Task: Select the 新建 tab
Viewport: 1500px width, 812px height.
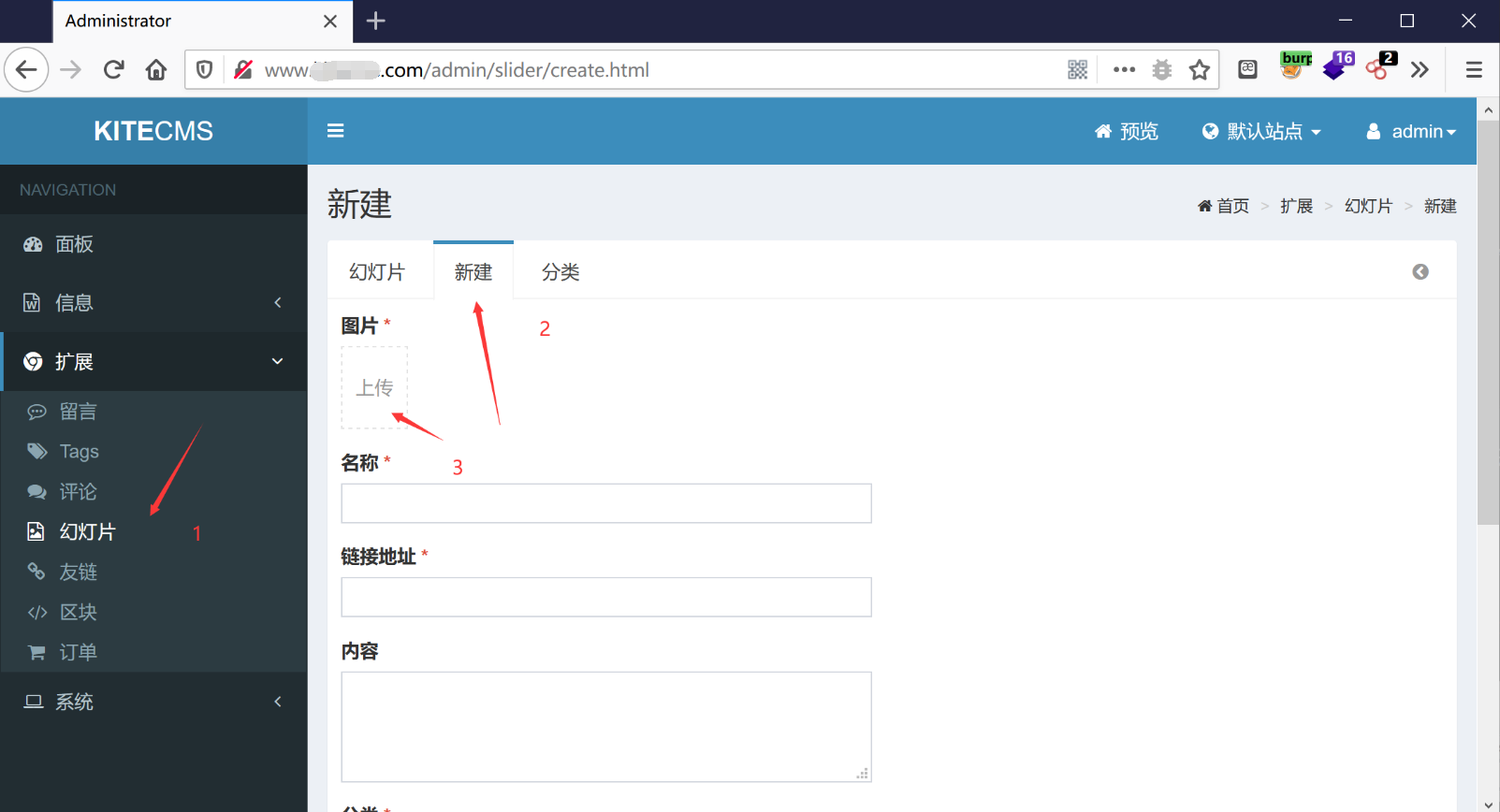Action: pyautogui.click(x=473, y=272)
